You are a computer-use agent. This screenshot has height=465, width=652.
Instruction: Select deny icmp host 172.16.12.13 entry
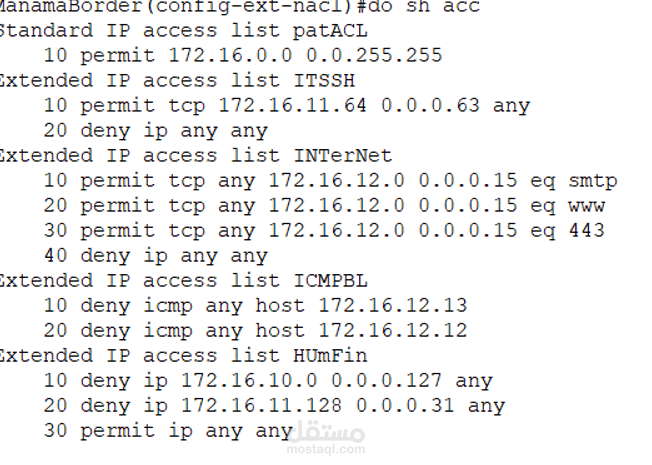256,306
